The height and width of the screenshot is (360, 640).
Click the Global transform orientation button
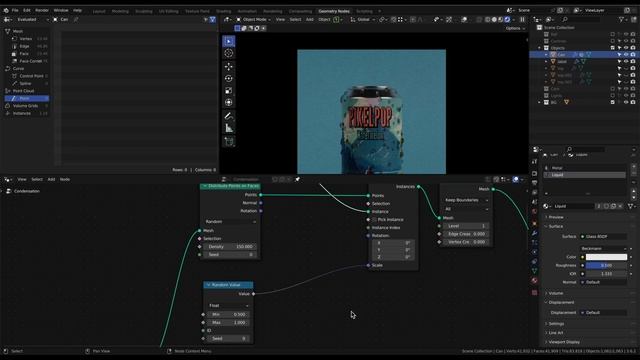click(x=362, y=19)
